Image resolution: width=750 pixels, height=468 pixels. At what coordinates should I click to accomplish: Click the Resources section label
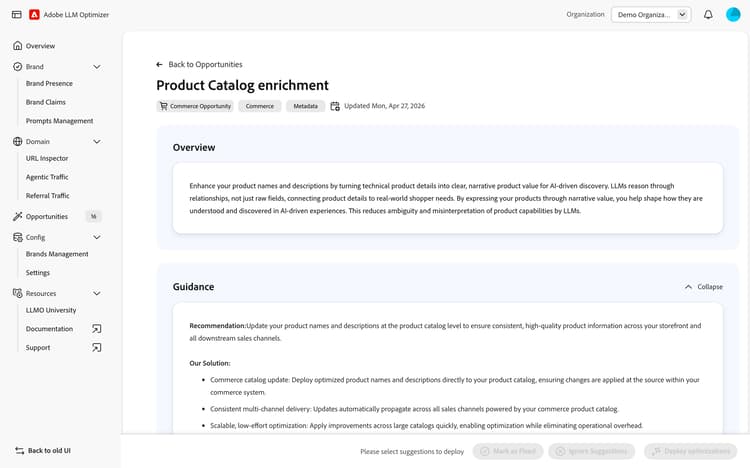41,293
